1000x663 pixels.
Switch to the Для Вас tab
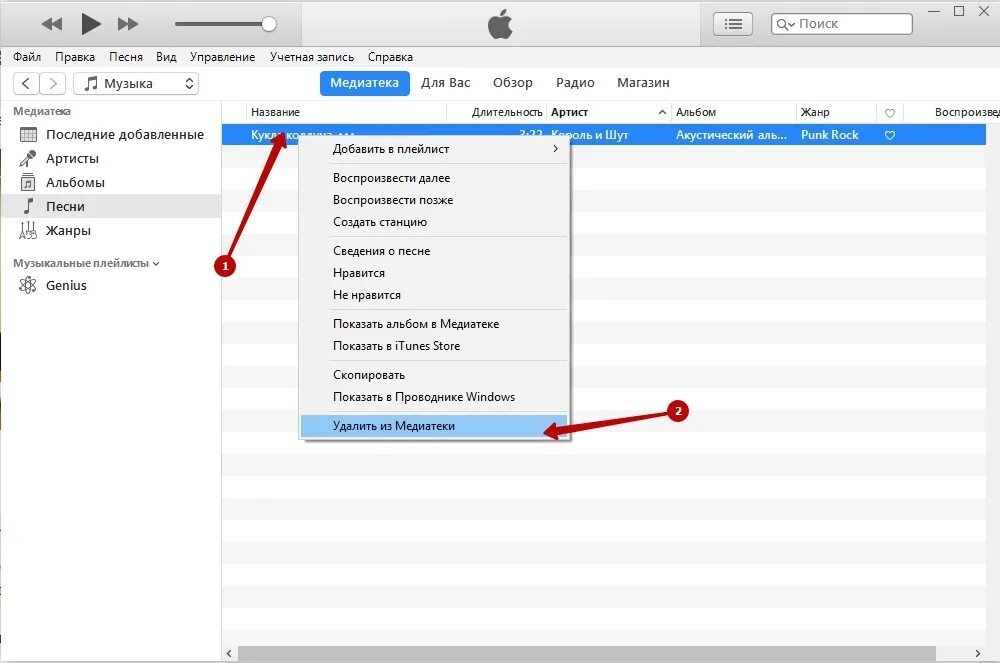tap(445, 83)
